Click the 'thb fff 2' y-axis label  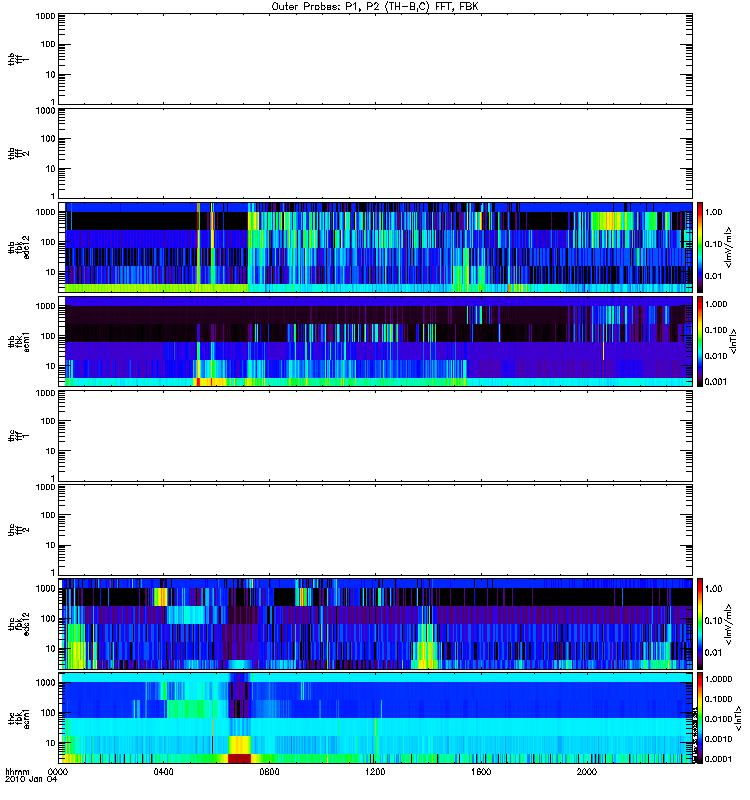click(19, 153)
